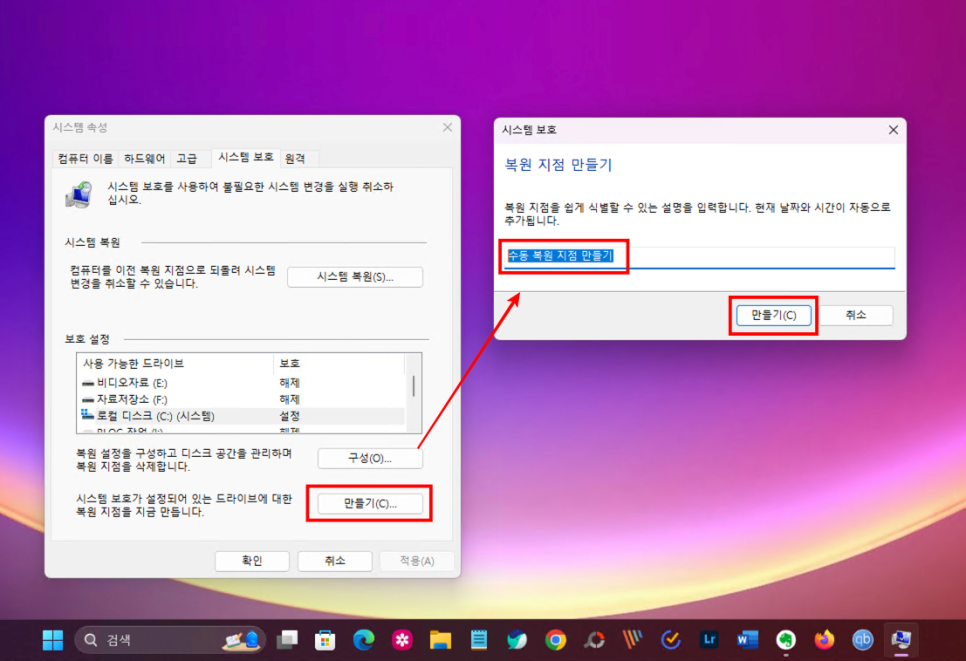Open Evernote from the taskbar
966x661 pixels.
coord(786,640)
